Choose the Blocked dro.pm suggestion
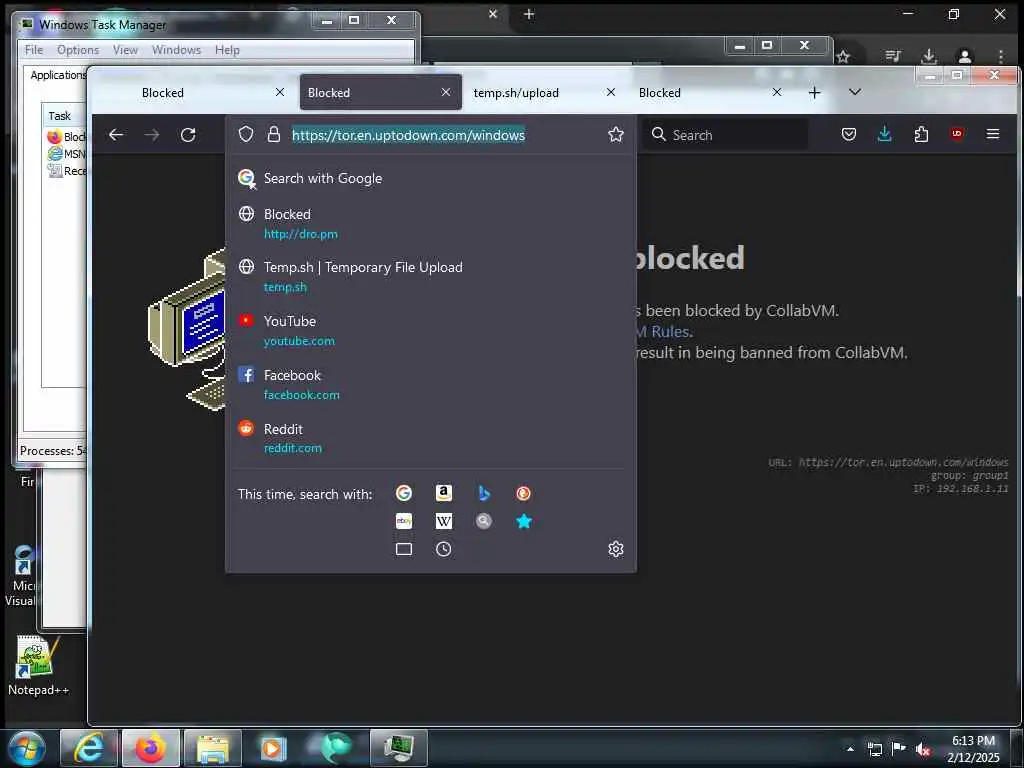 (x=431, y=223)
